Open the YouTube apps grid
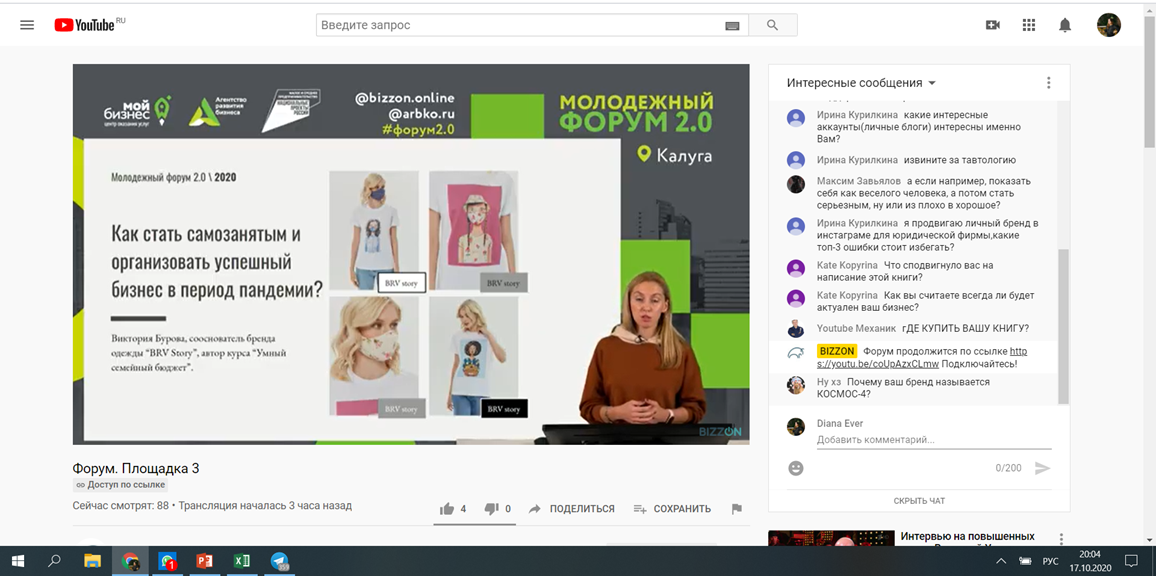Viewport: 1156px width, 576px height. pyautogui.click(x=1028, y=25)
